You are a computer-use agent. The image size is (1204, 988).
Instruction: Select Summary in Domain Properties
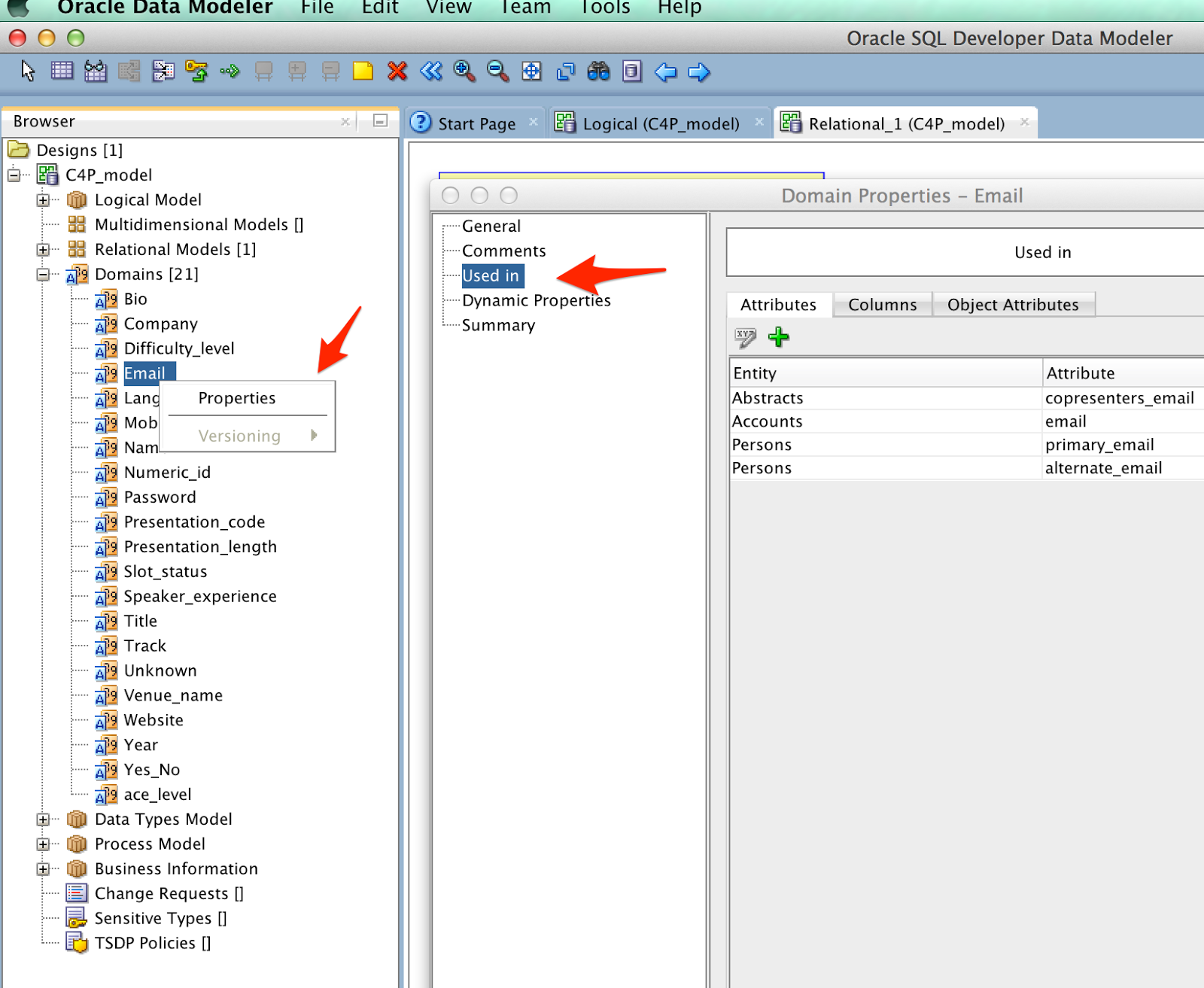point(499,326)
